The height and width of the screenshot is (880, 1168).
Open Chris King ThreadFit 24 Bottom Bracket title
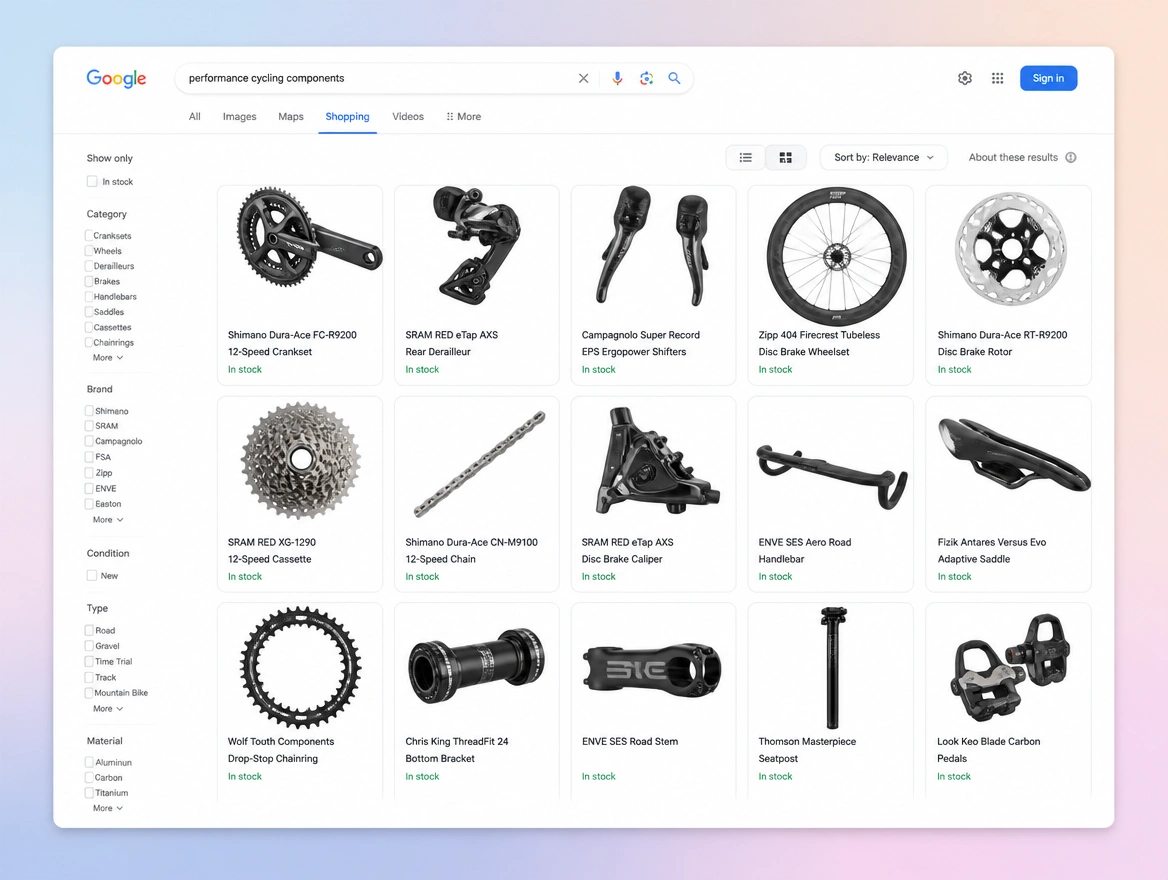(457, 750)
